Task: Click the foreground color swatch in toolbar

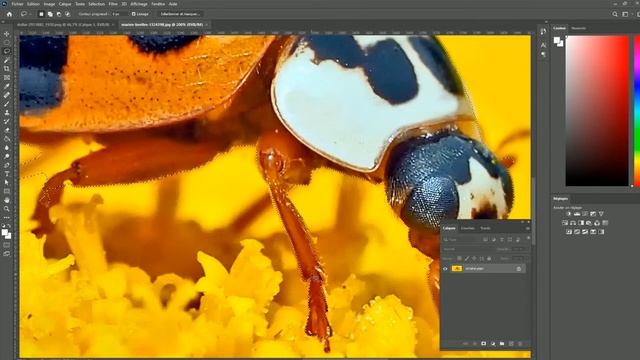Action: [4, 233]
